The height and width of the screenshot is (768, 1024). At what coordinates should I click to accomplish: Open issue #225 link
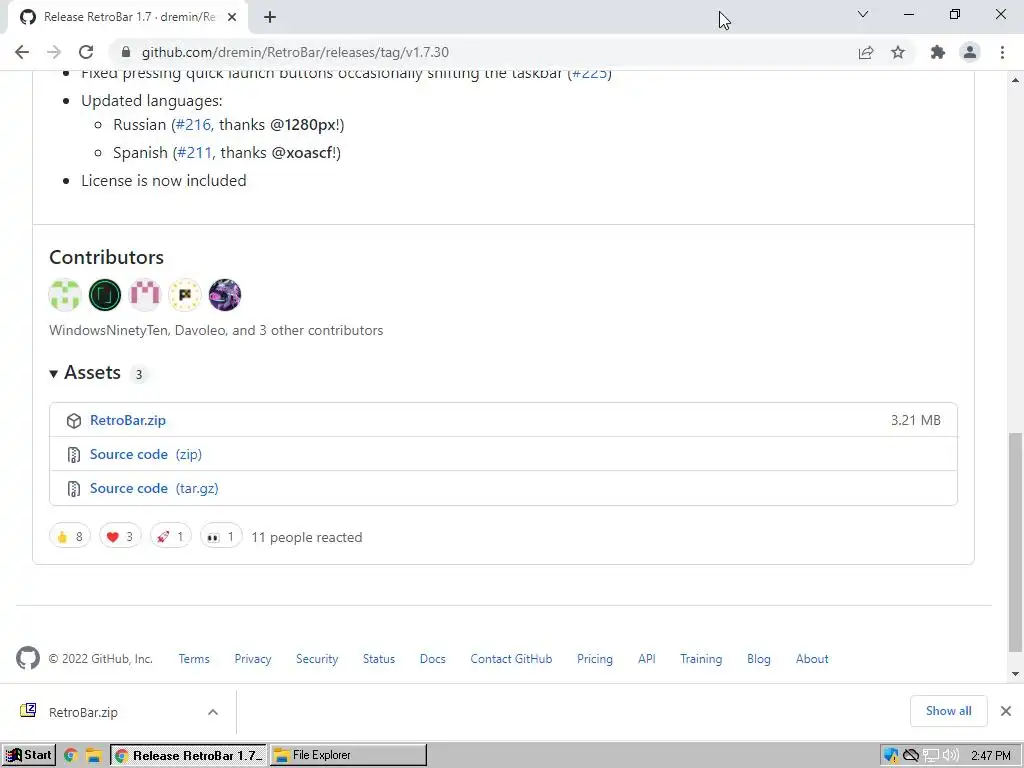pos(590,73)
